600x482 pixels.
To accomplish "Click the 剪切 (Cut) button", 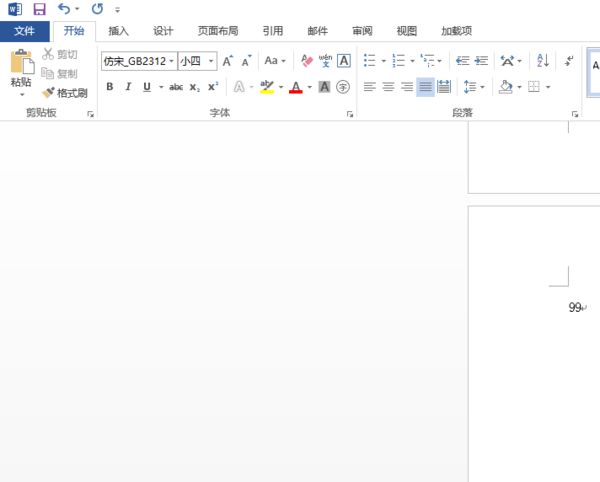I will click(60, 54).
